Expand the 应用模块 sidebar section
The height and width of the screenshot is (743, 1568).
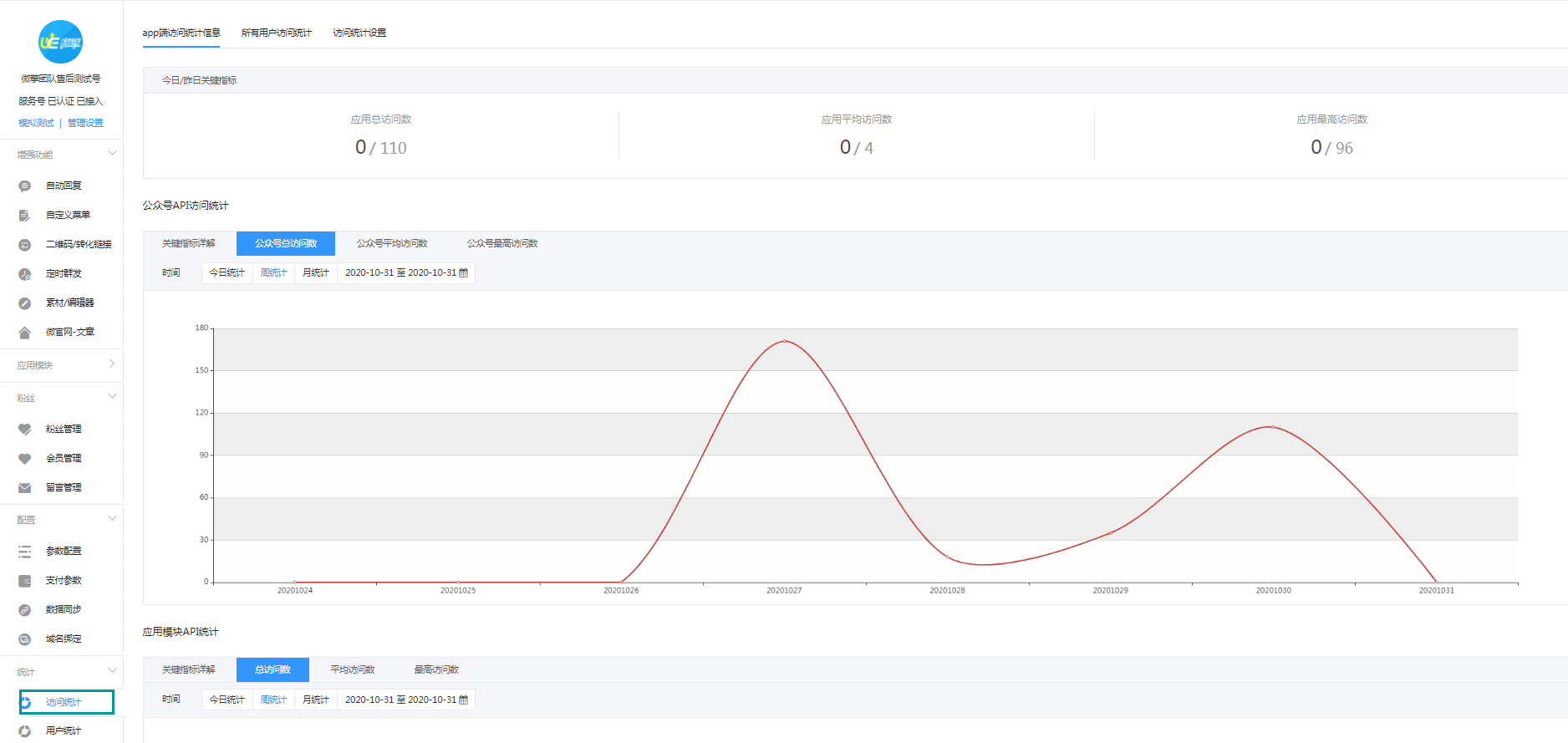click(x=112, y=364)
